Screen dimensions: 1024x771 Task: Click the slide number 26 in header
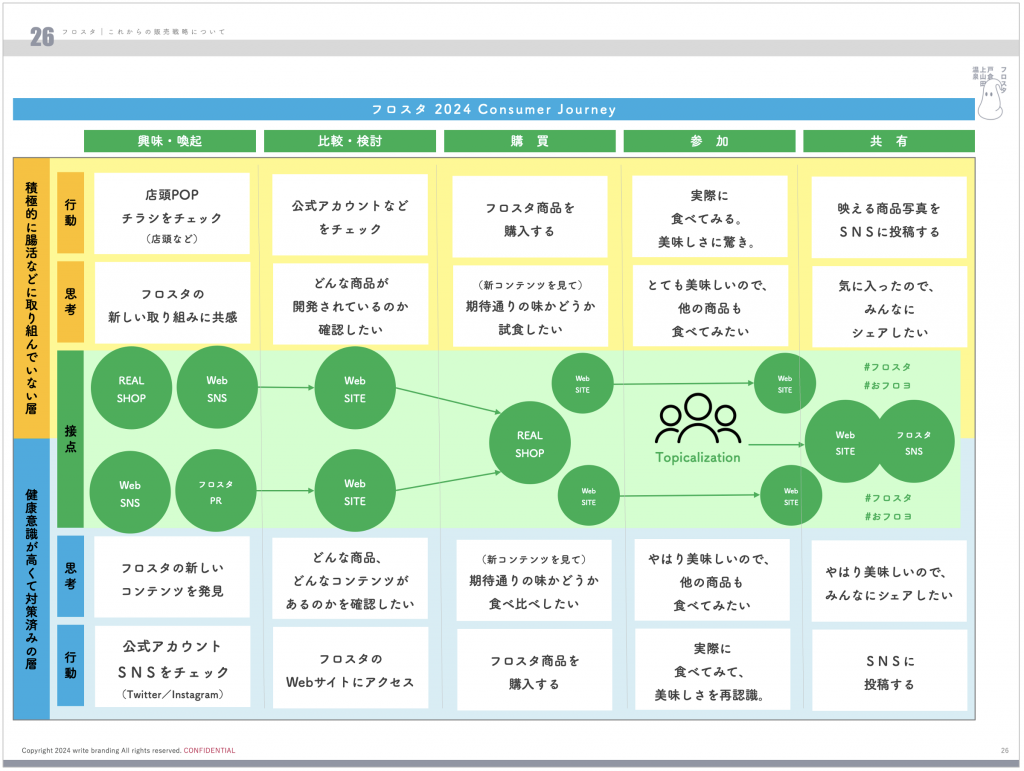click(x=41, y=38)
